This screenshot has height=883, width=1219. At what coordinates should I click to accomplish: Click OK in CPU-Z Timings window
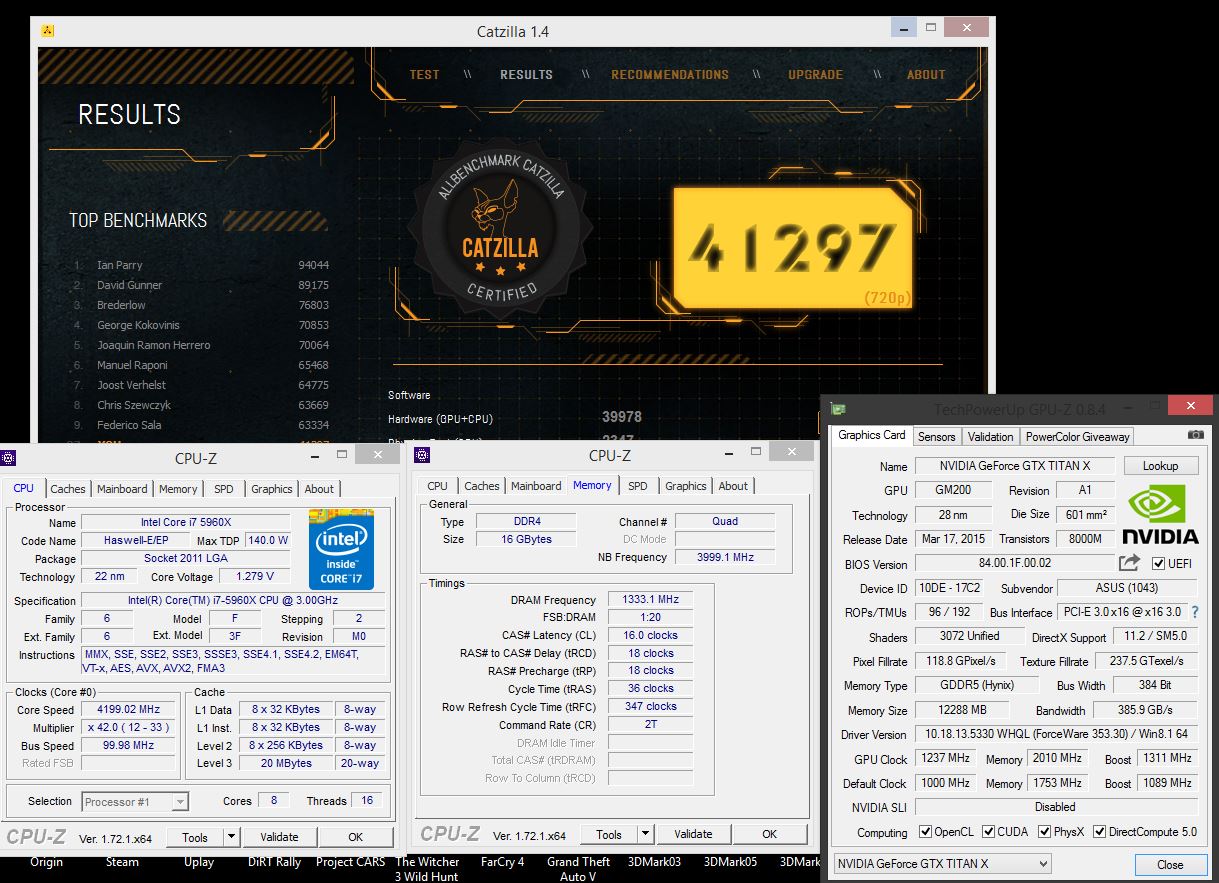[769, 834]
